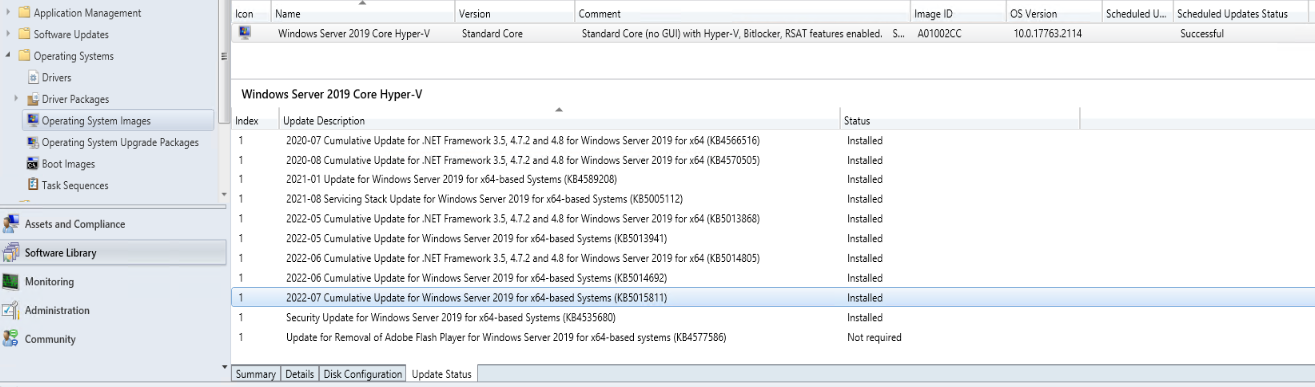Click the Application Management folder icon
This screenshot has height=387, width=1315.
coord(24,13)
